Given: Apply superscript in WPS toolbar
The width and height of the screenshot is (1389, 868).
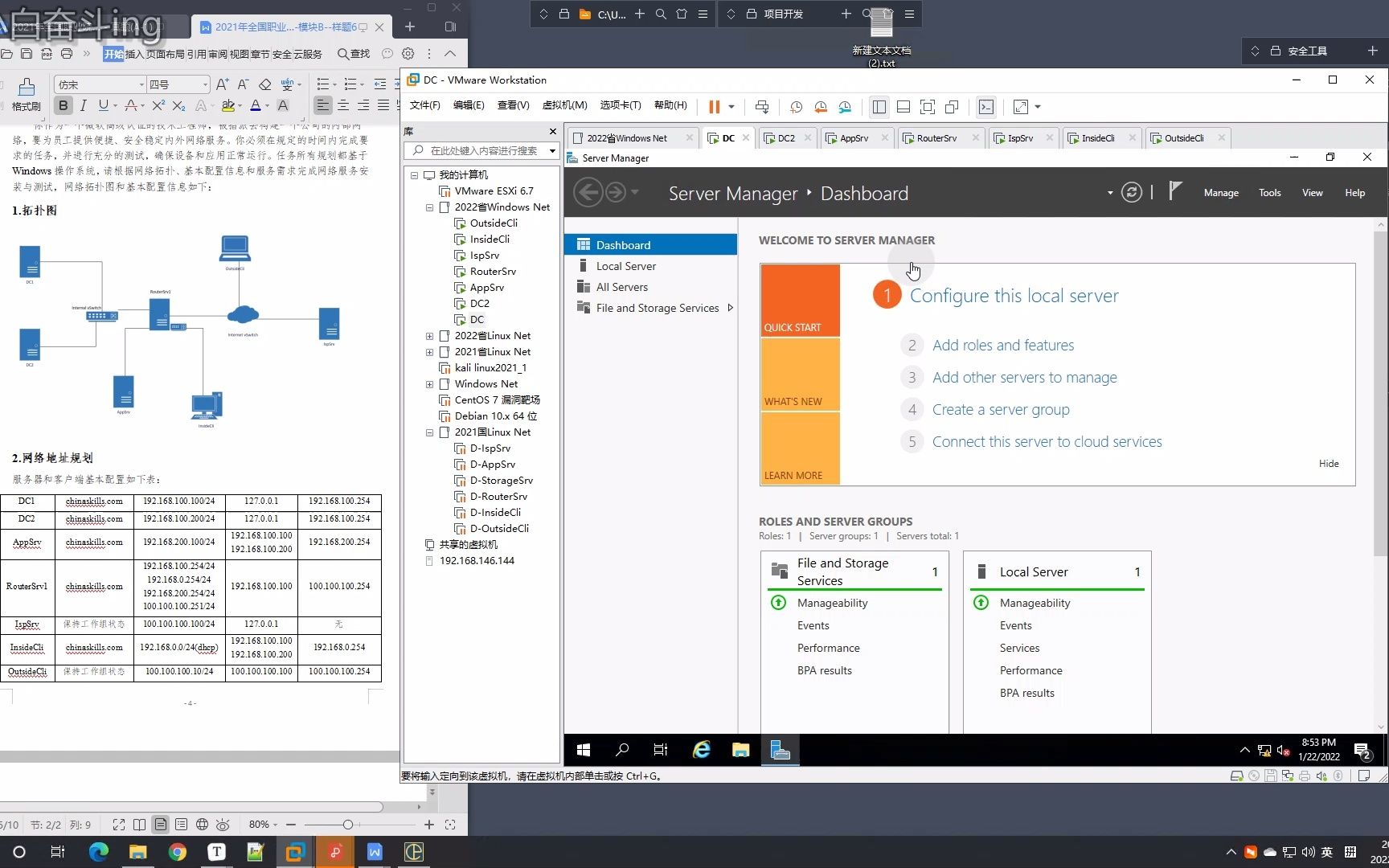Looking at the screenshot, I should point(158,105).
